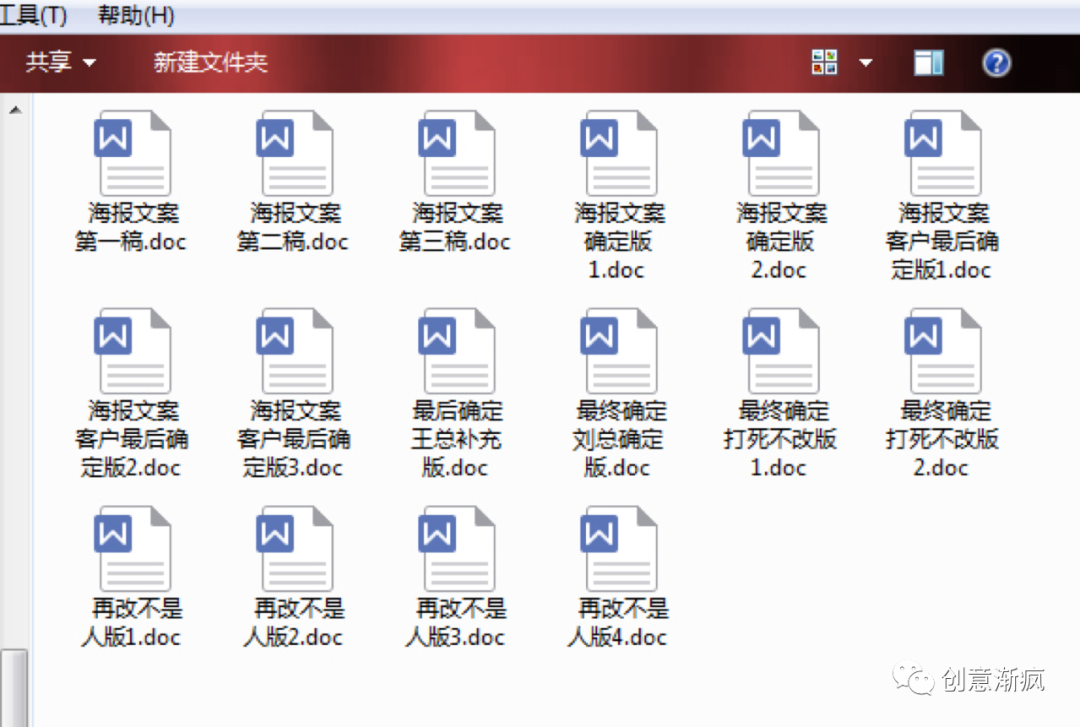This screenshot has height=727, width=1080.
Task: Click the change view icon
Action: tap(824, 63)
